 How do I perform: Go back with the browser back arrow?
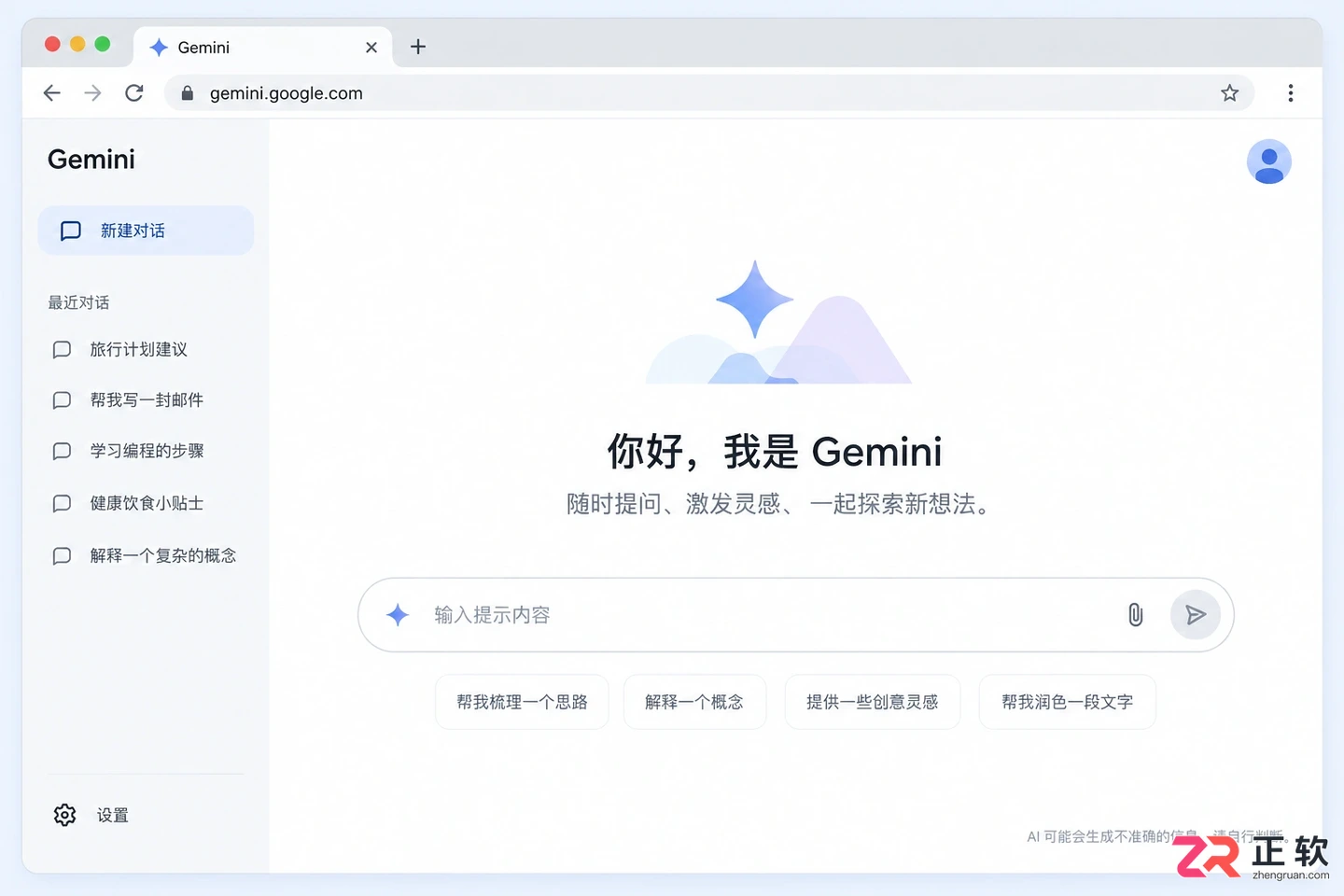(x=52, y=92)
